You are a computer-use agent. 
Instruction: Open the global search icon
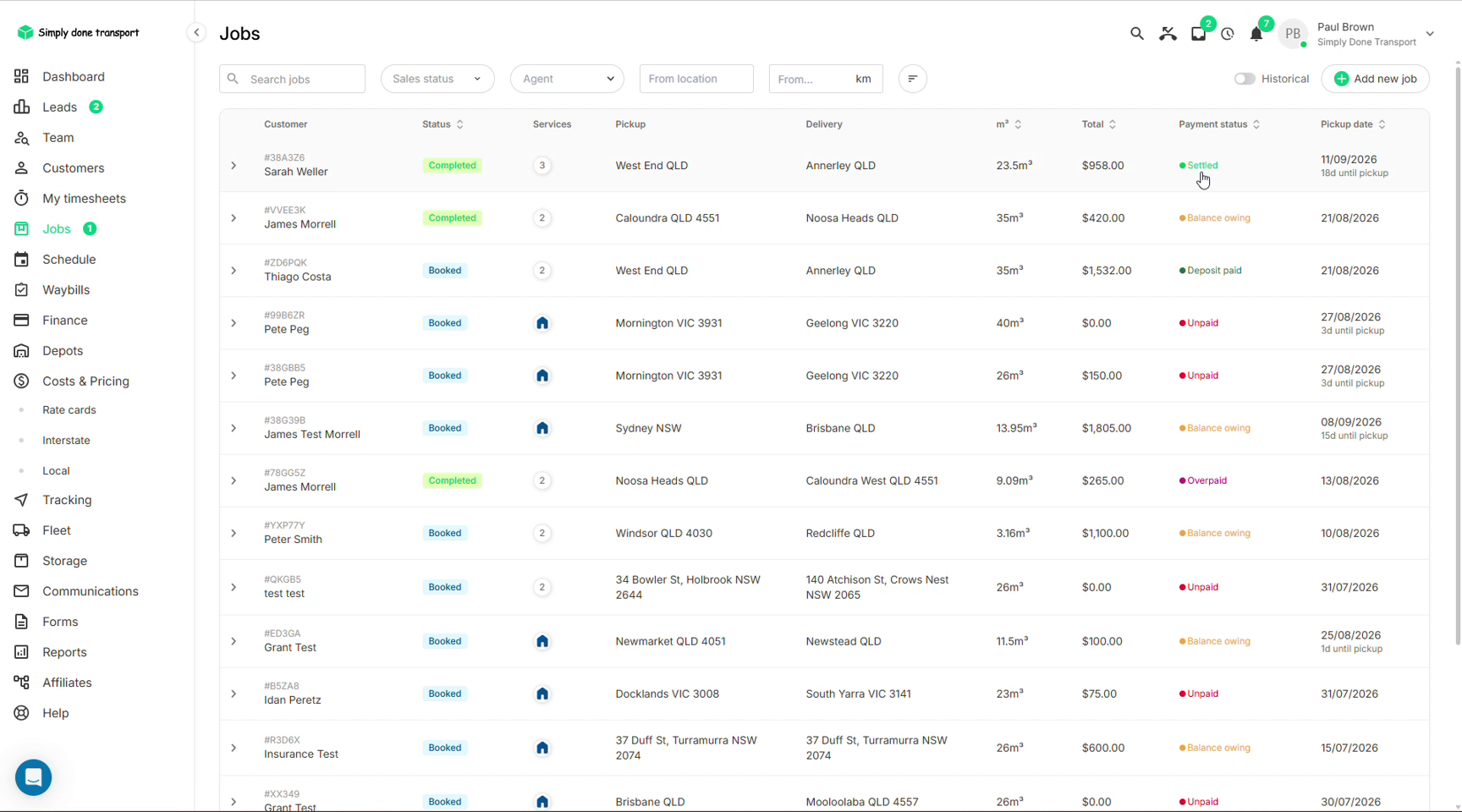[x=1136, y=34]
